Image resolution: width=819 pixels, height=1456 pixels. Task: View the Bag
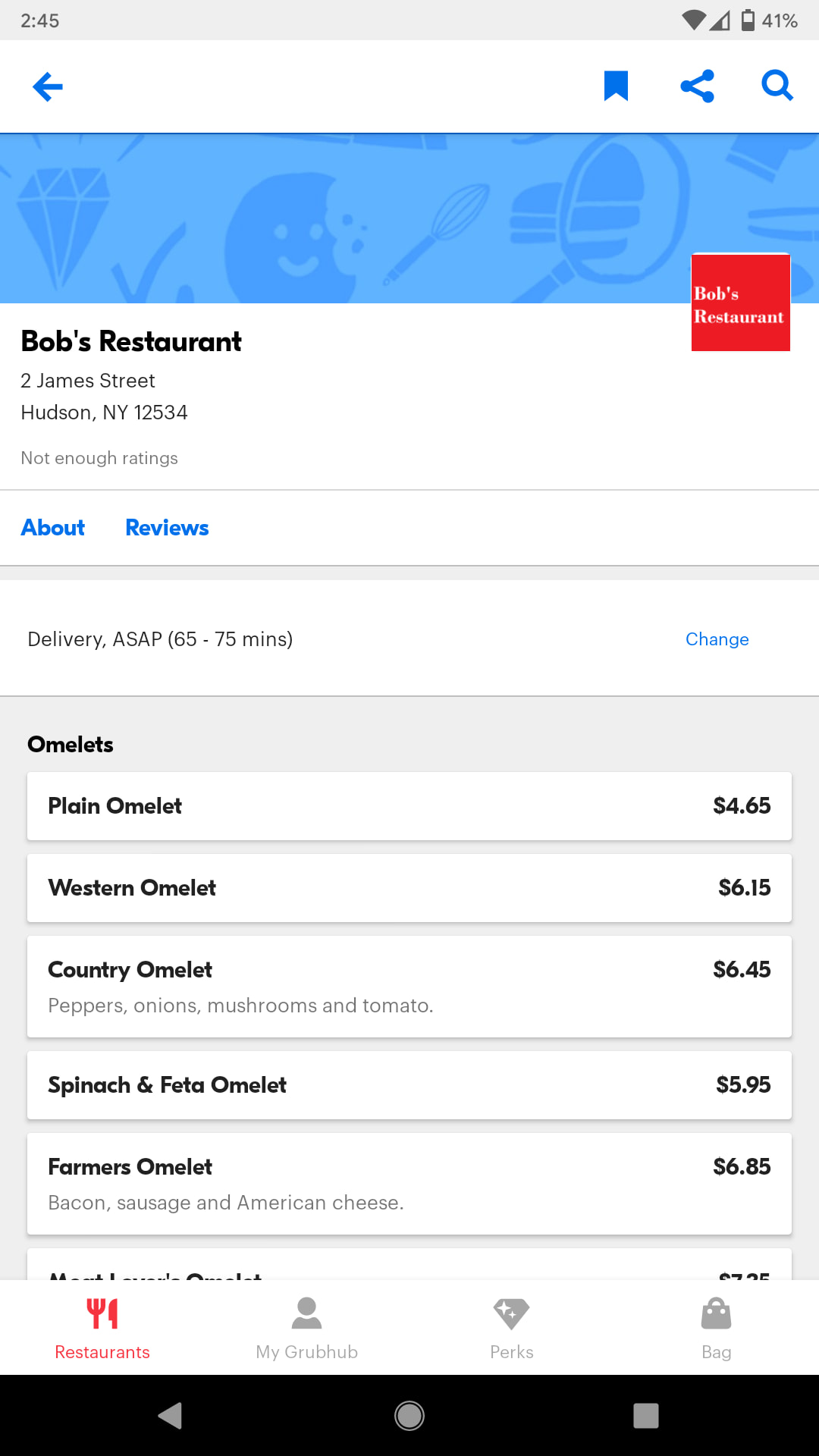pyautogui.click(x=717, y=1328)
